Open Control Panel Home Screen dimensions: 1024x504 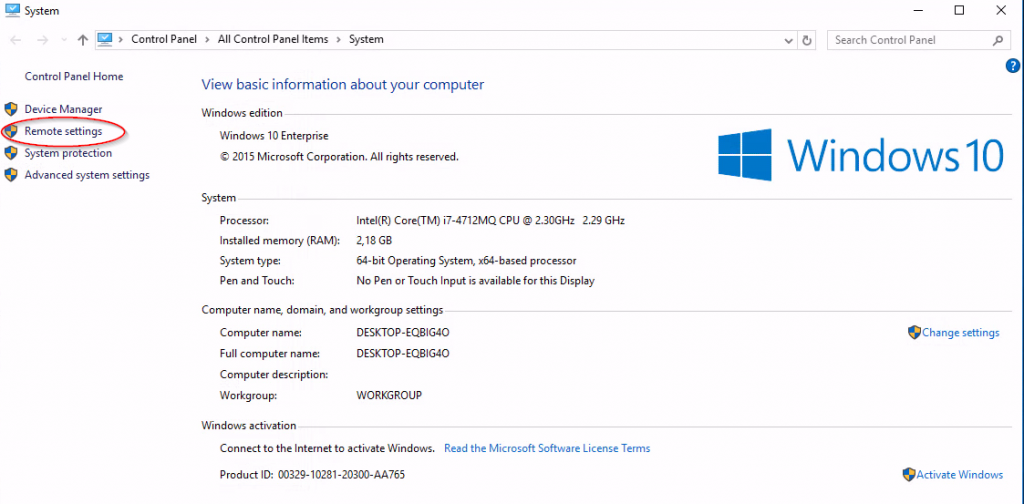74,76
